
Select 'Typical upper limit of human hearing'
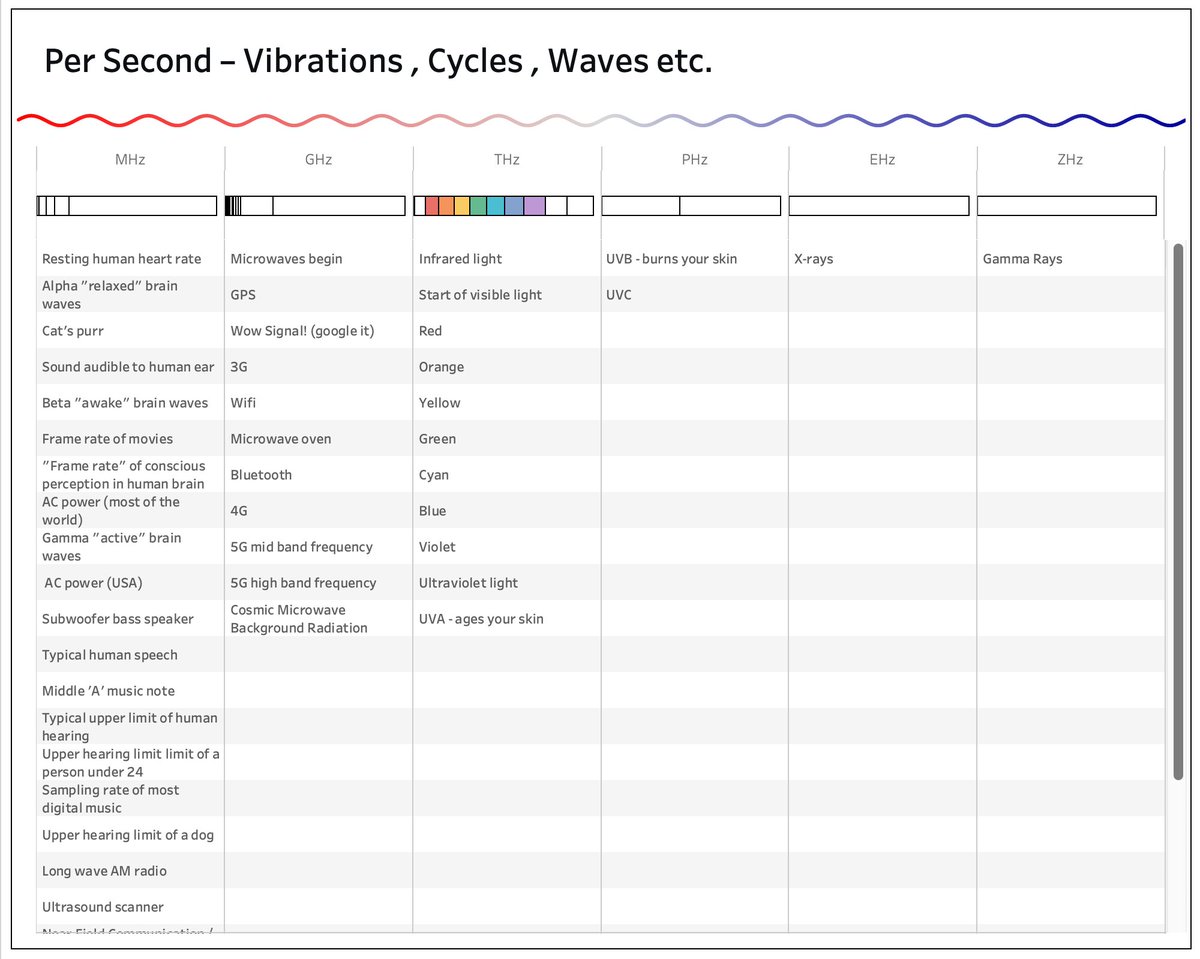pos(130,727)
